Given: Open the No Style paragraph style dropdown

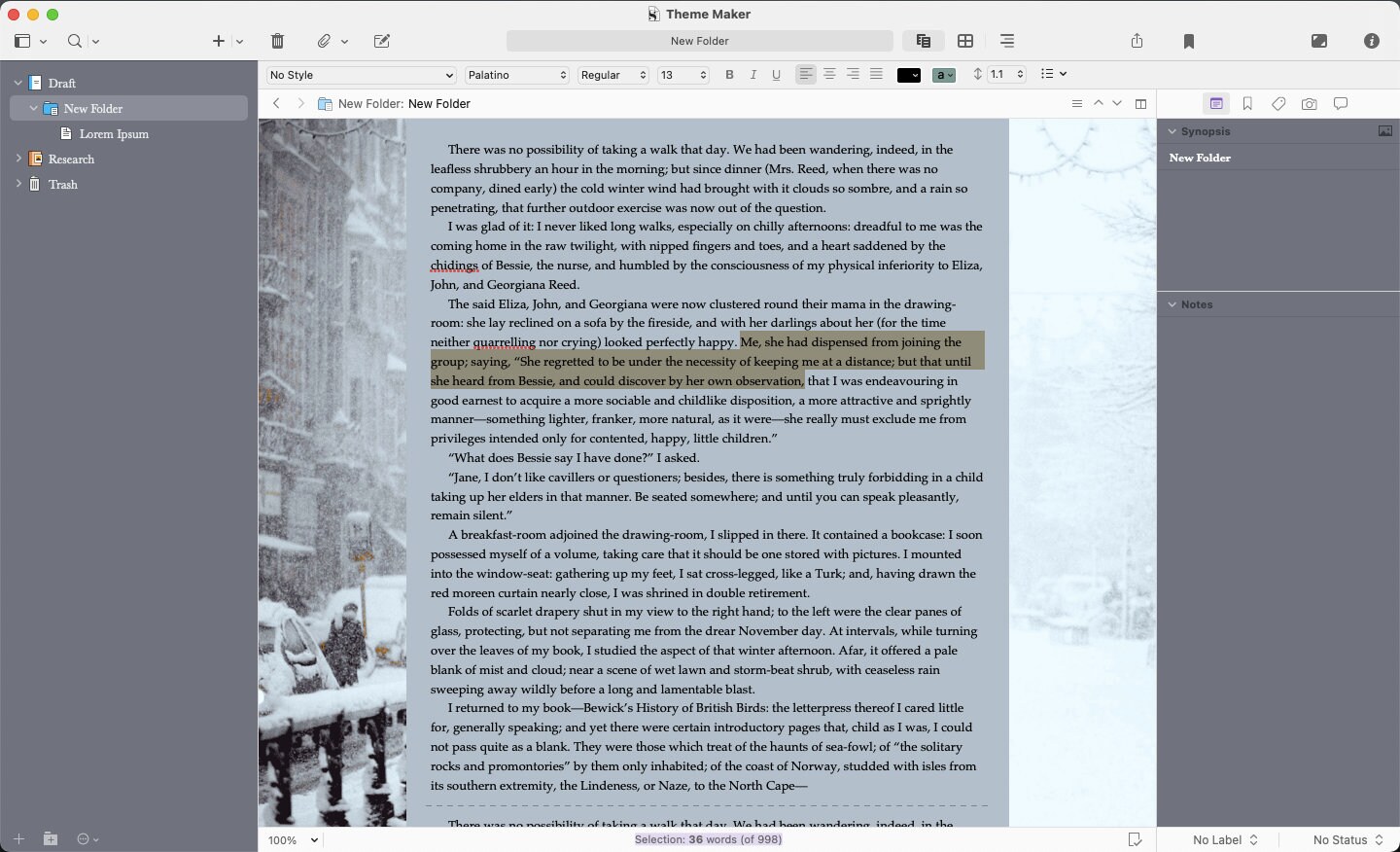Looking at the screenshot, I should pyautogui.click(x=360, y=74).
